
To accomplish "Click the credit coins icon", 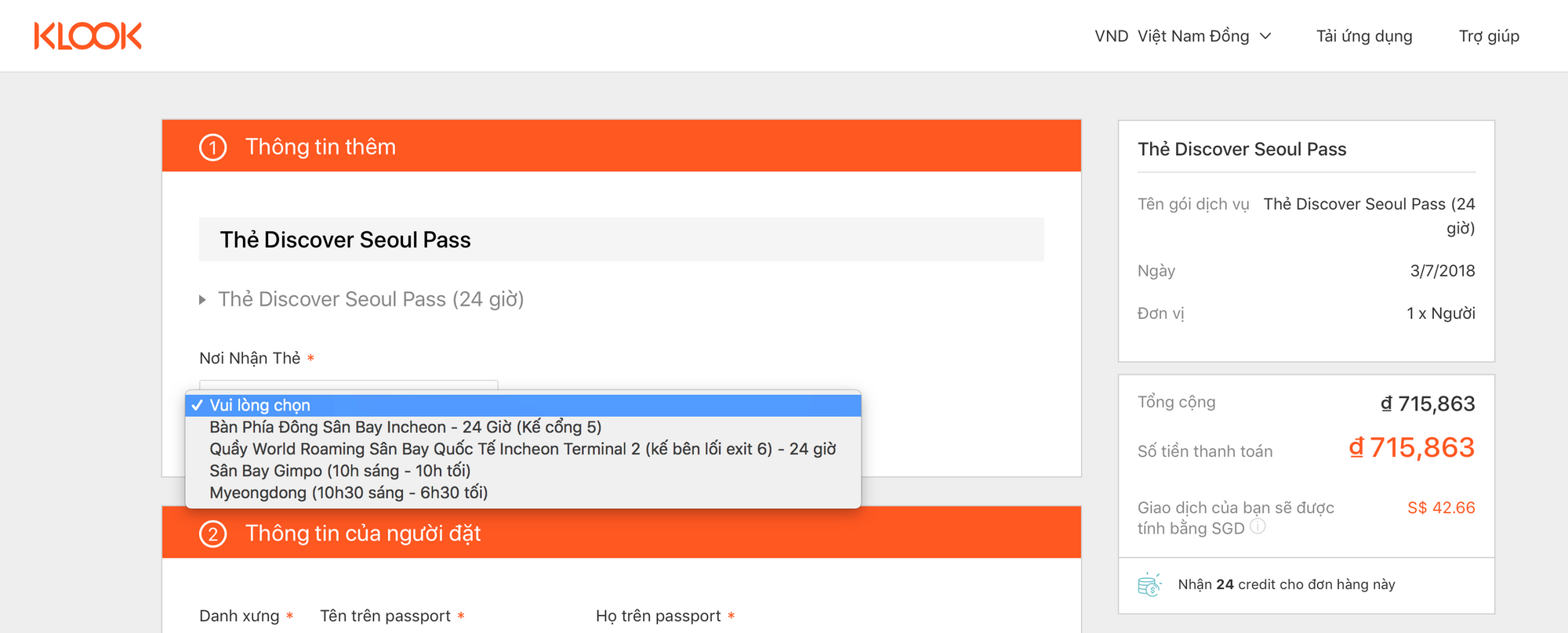I will tap(1149, 584).
